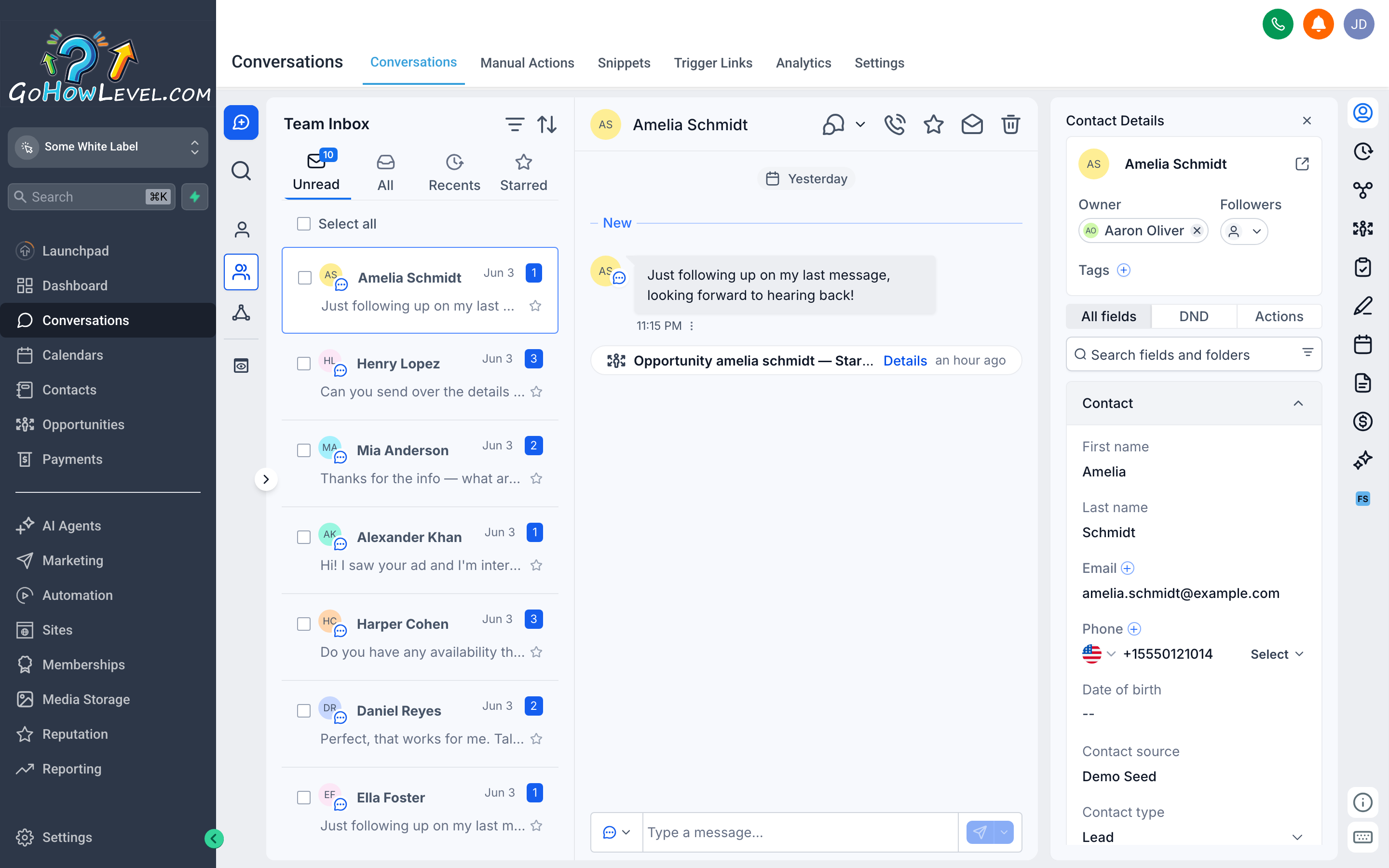Open the payments dollar icon in right rail

tap(1362, 421)
